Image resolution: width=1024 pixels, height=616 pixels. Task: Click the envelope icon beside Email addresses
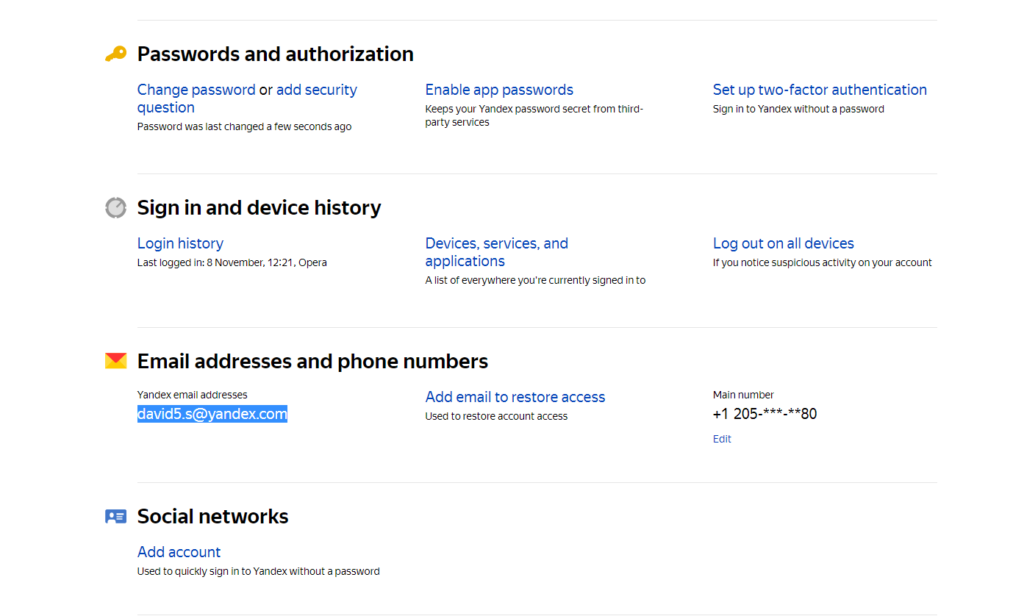click(116, 361)
